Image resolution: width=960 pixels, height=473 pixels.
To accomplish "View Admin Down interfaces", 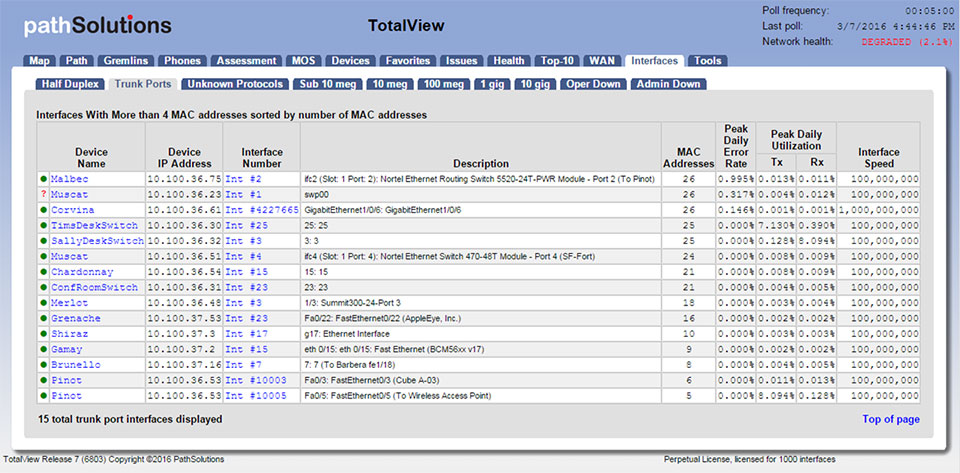I will coord(669,84).
